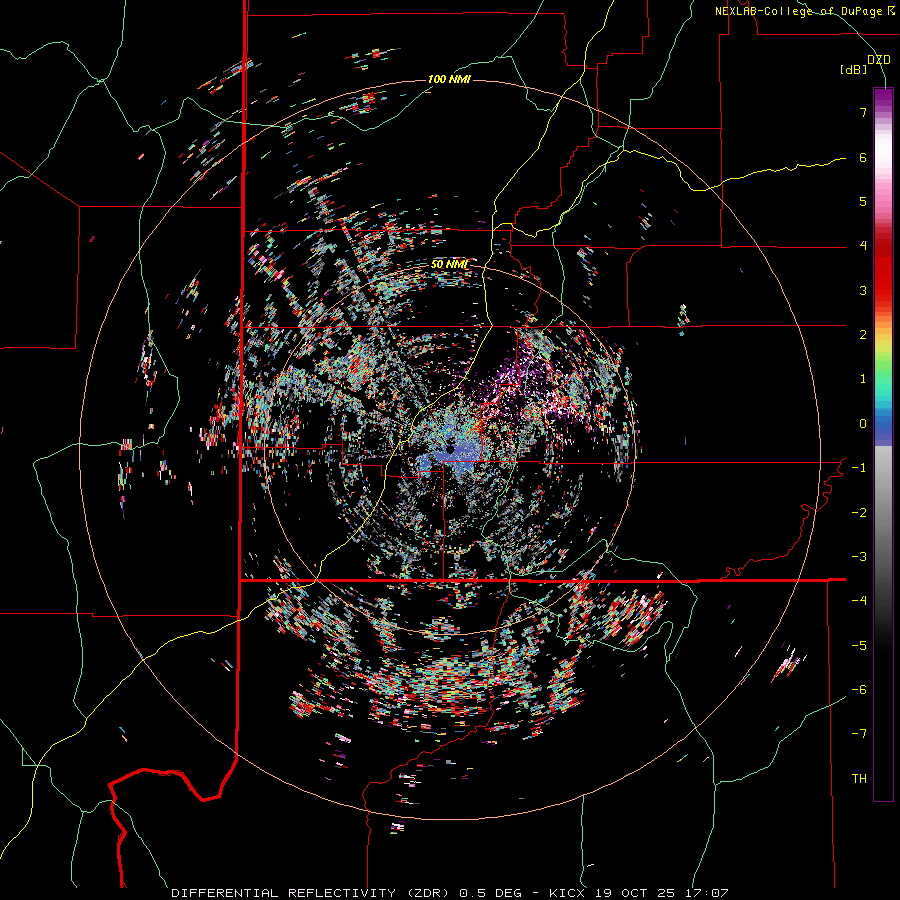Click the 19 OCT 25 date text
The image size is (900, 900).
635,893
